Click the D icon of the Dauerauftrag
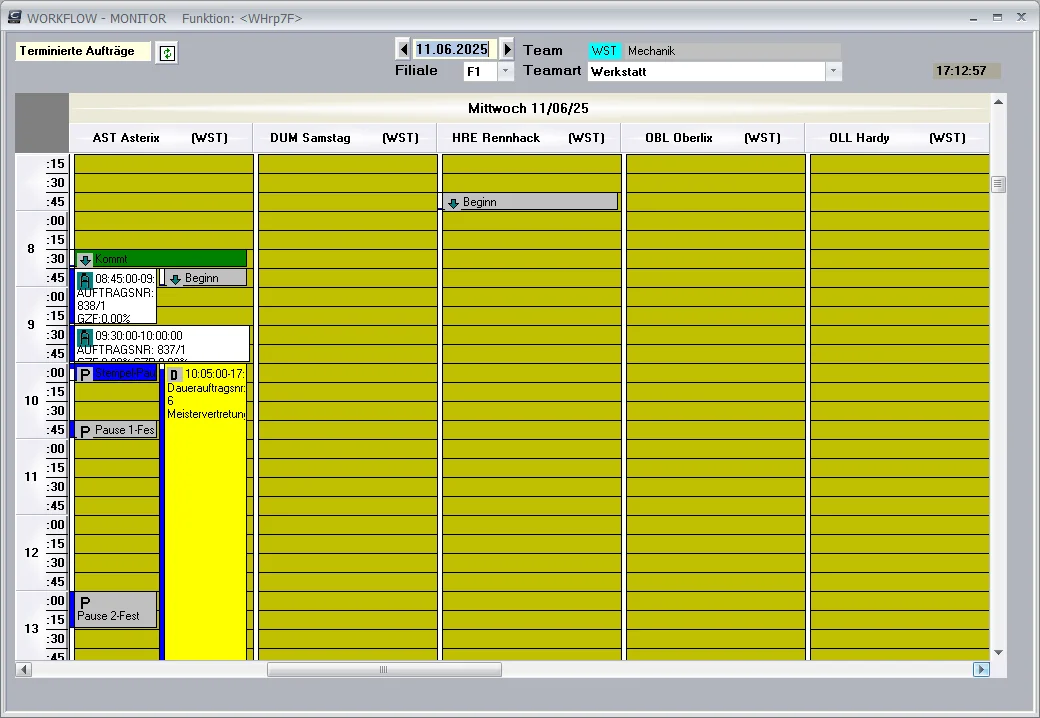 coord(174,375)
